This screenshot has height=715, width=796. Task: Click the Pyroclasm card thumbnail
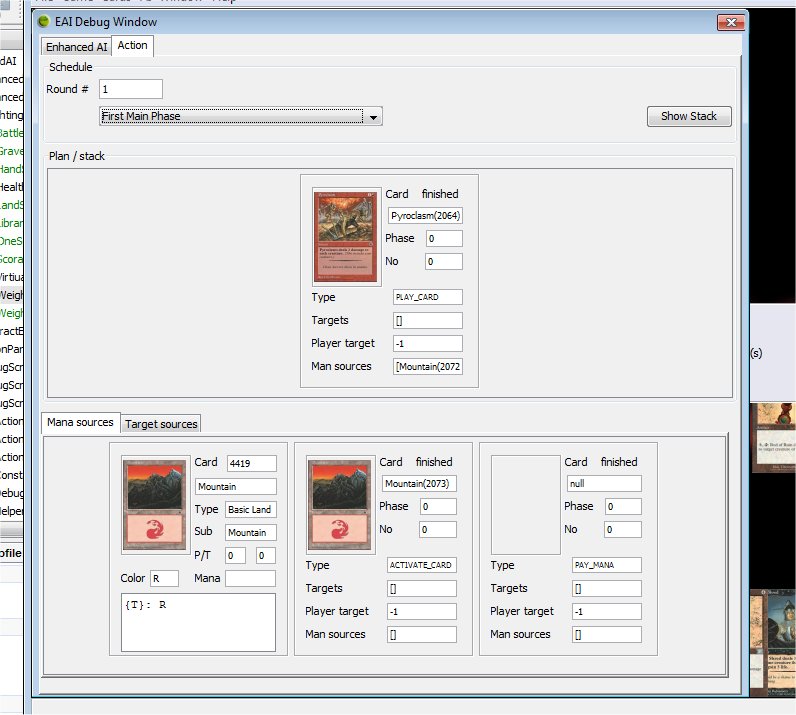coord(346,237)
